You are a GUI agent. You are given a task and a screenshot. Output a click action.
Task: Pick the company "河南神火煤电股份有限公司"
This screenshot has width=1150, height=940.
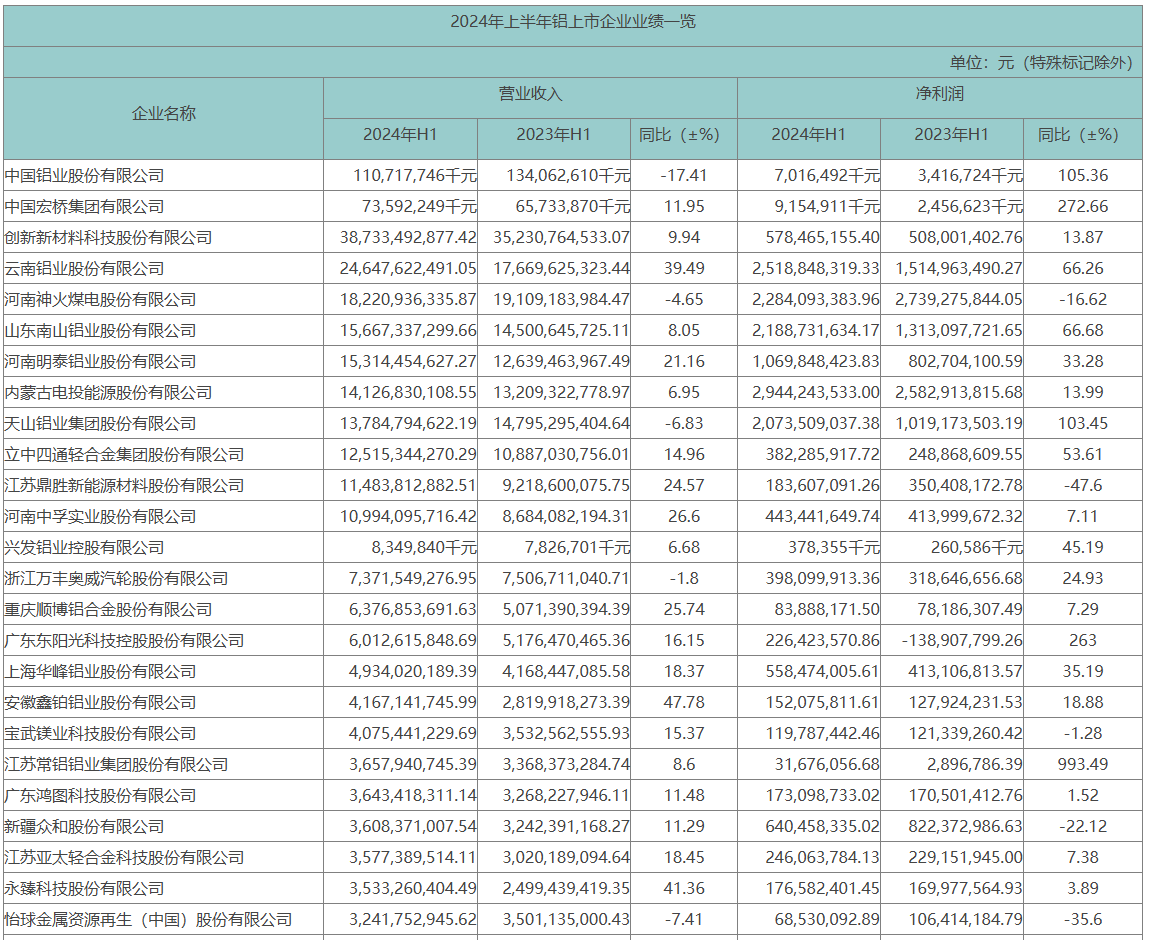click(100, 300)
